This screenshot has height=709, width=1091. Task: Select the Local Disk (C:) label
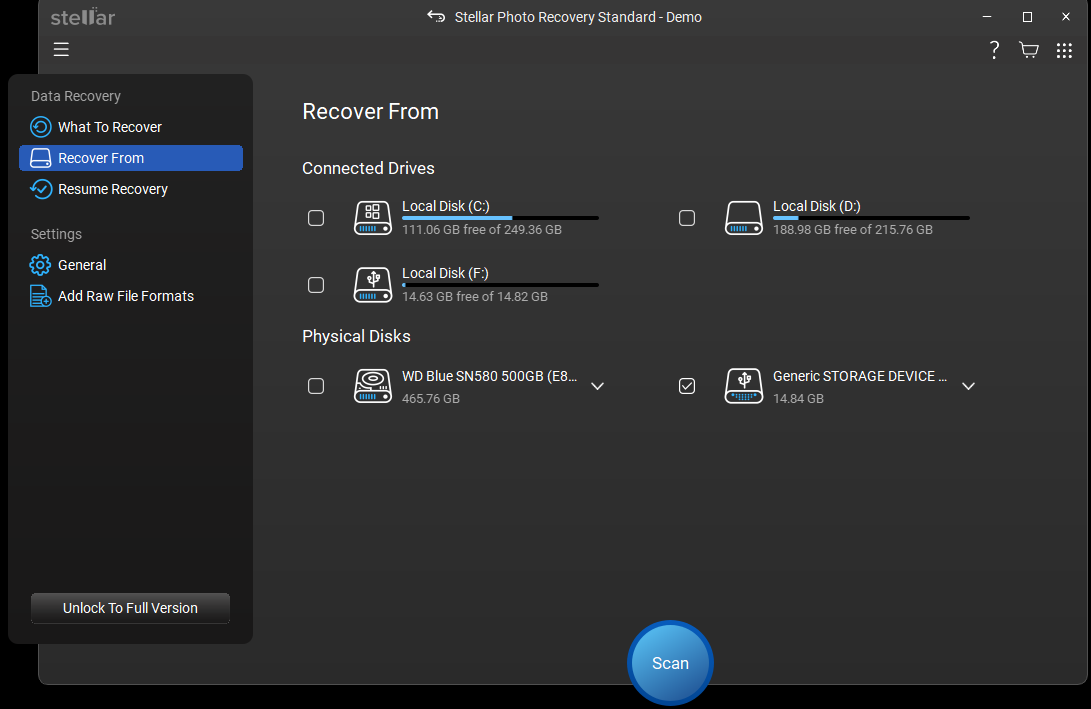pyautogui.click(x=446, y=206)
